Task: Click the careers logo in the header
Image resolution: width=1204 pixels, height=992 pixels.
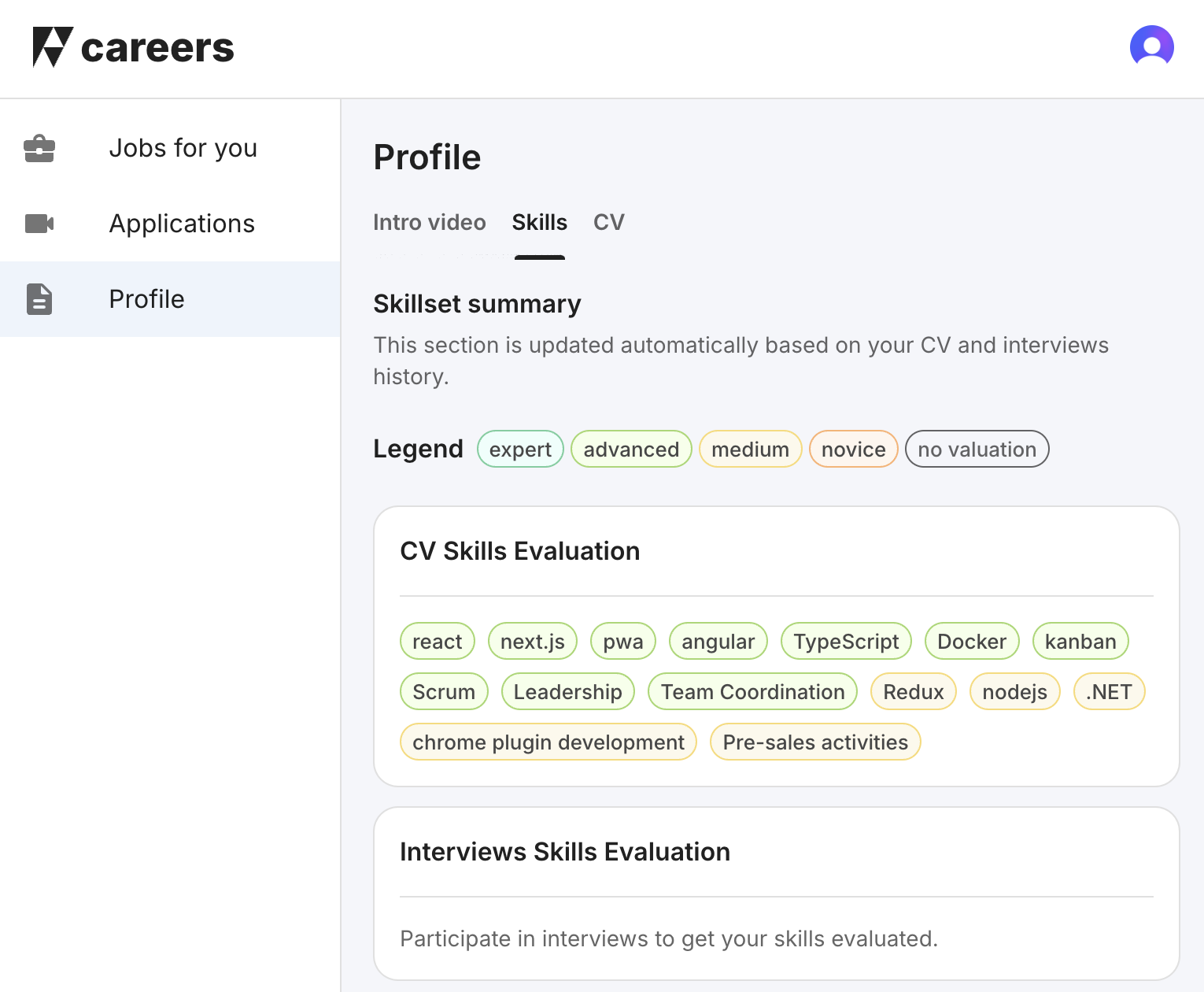Action: pos(134,47)
